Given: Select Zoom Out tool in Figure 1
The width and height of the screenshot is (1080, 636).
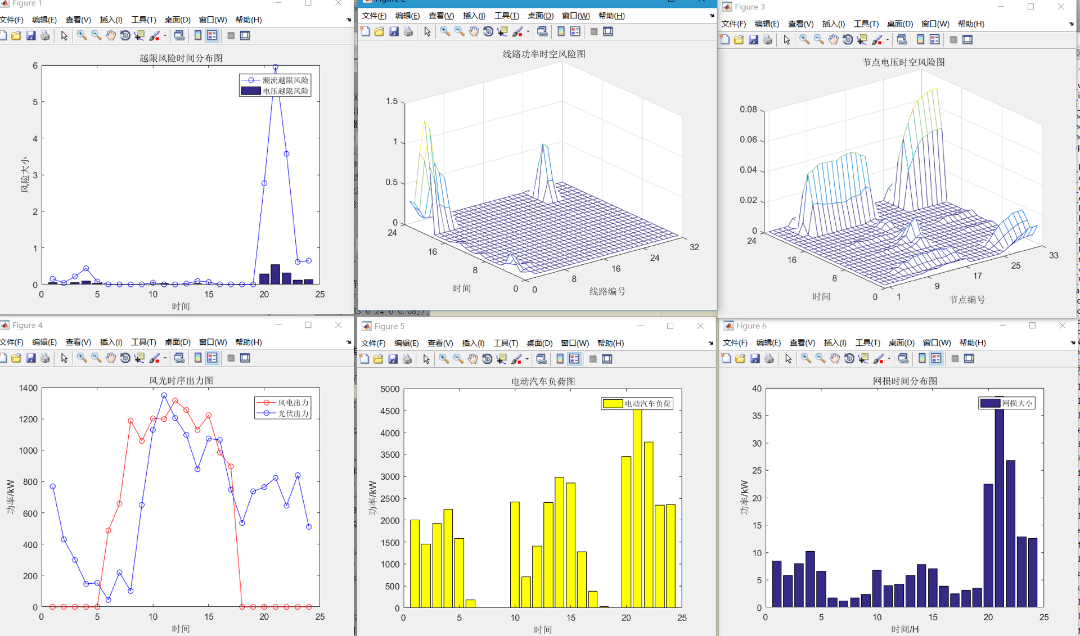Looking at the screenshot, I should pyautogui.click(x=96, y=35).
